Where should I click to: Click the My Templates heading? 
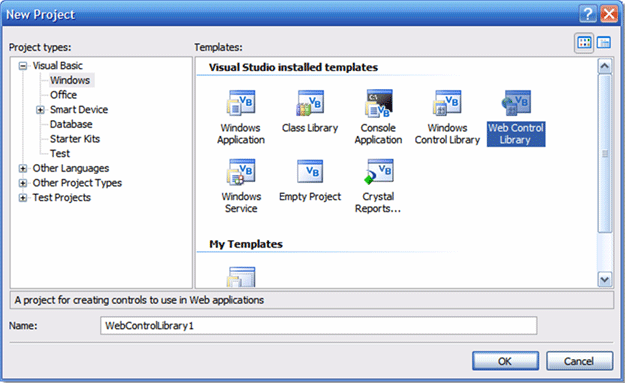pyautogui.click(x=246, y=244)
